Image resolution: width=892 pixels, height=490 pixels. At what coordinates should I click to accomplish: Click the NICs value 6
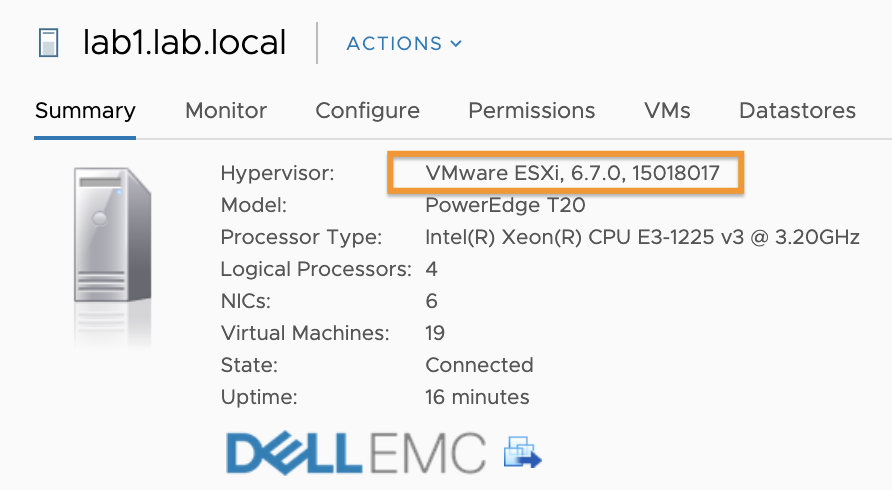coord(431,301)
